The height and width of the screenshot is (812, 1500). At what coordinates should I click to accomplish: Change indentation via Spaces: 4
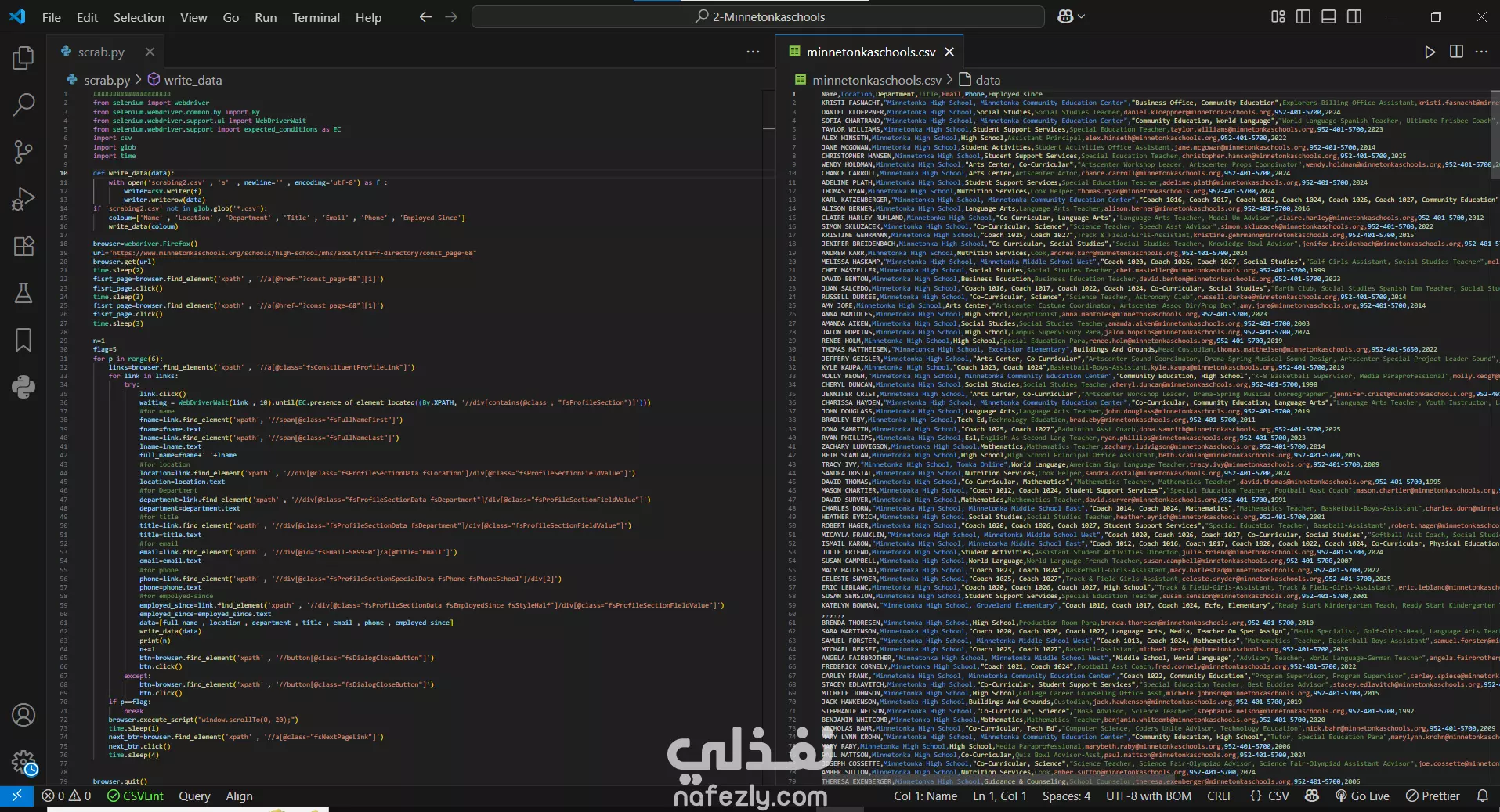tap(1066, 796)
